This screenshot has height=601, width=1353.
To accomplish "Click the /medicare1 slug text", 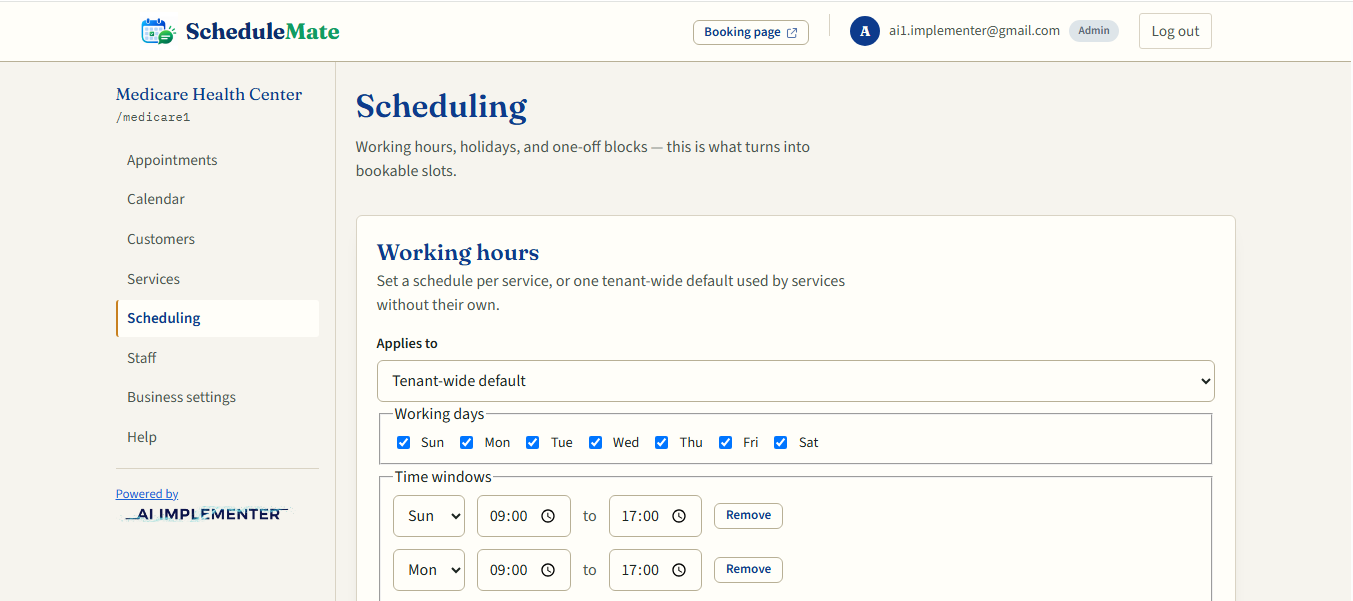I will point(153,117).
